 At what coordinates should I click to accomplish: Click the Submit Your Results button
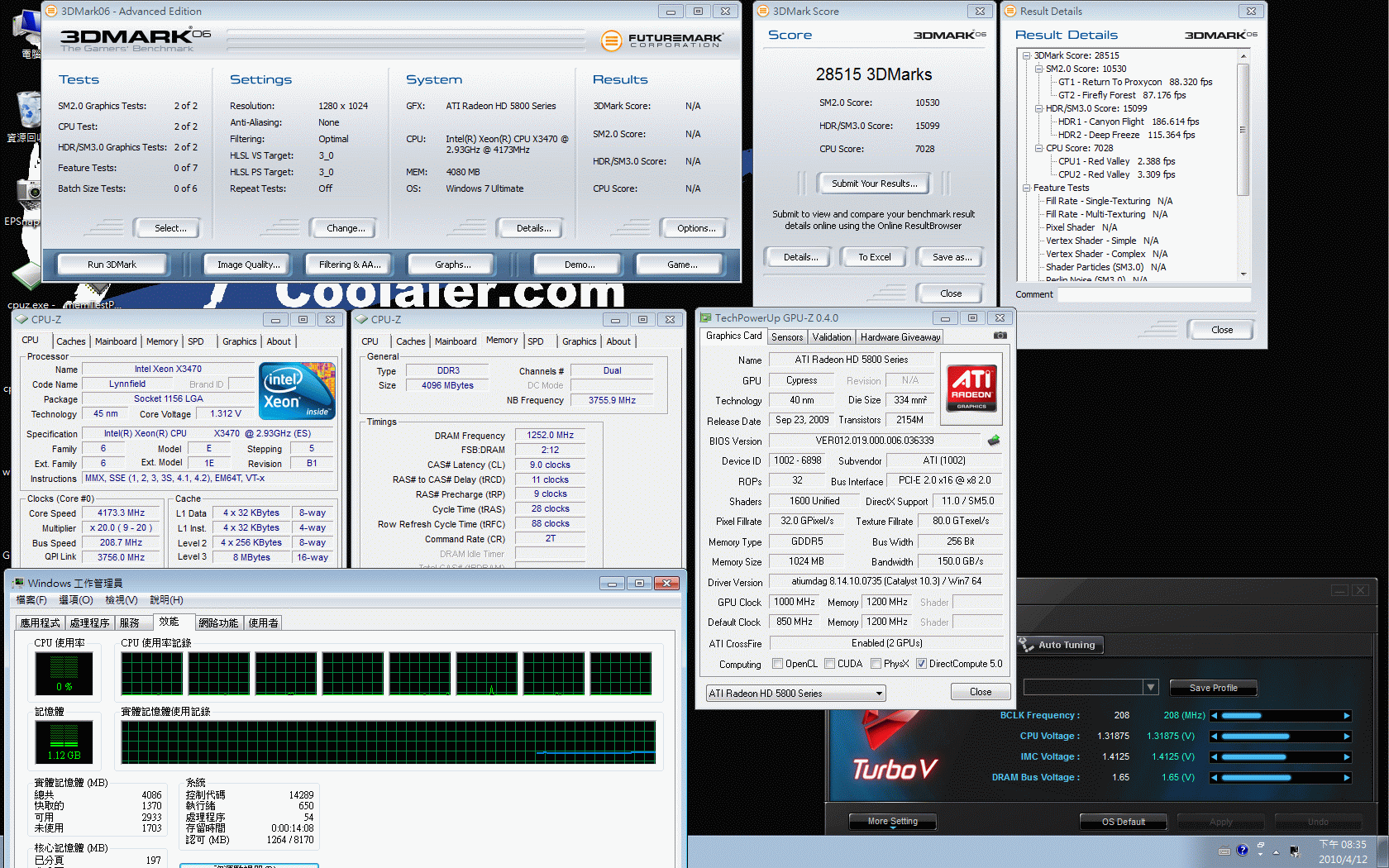874,184
